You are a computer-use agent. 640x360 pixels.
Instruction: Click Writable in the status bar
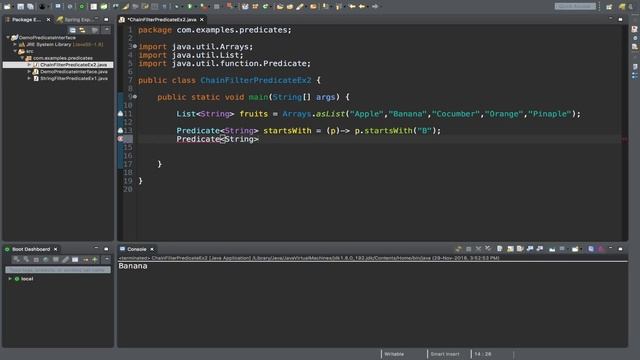[x=394, y=354]
